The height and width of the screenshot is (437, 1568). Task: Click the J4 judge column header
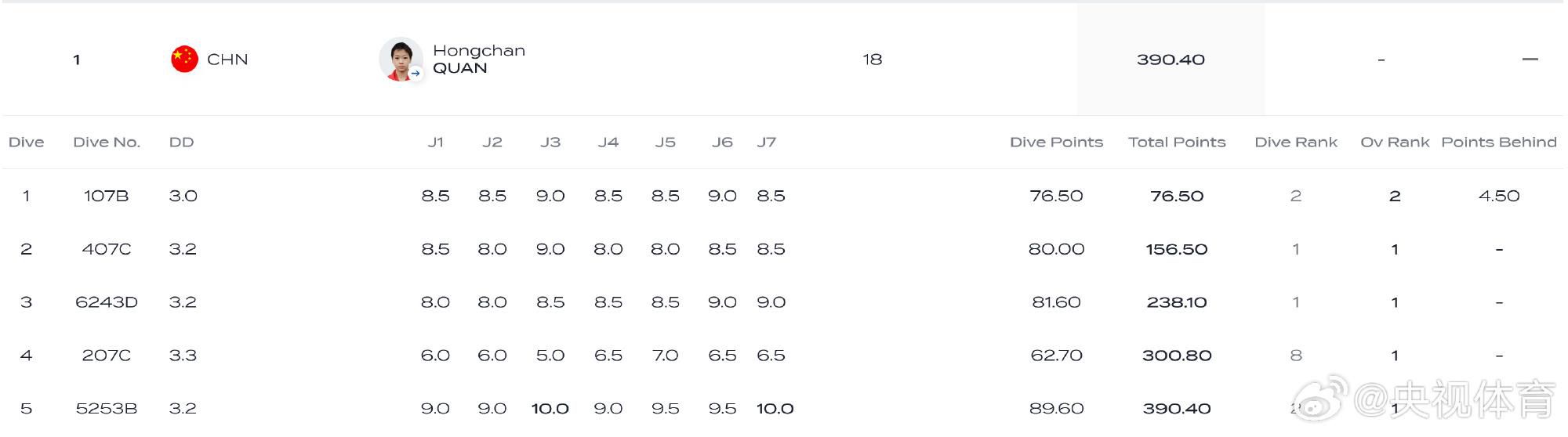pyautogui.click(x=608, y=143)
